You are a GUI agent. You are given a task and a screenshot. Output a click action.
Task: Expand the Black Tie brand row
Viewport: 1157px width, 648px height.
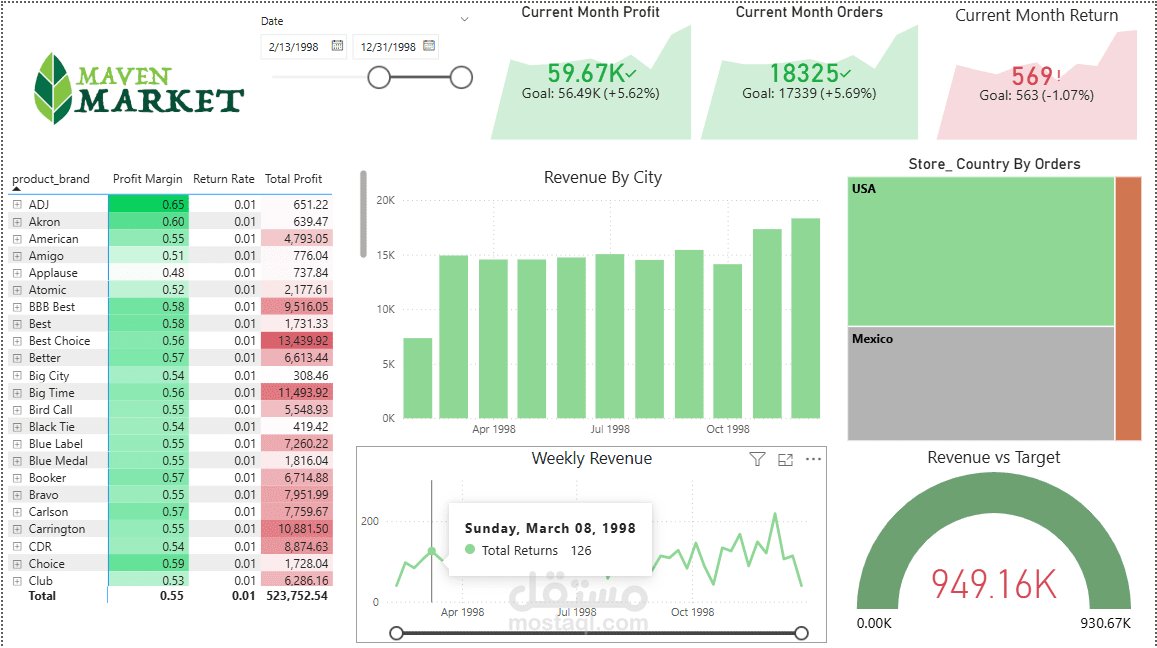[17, 427]
